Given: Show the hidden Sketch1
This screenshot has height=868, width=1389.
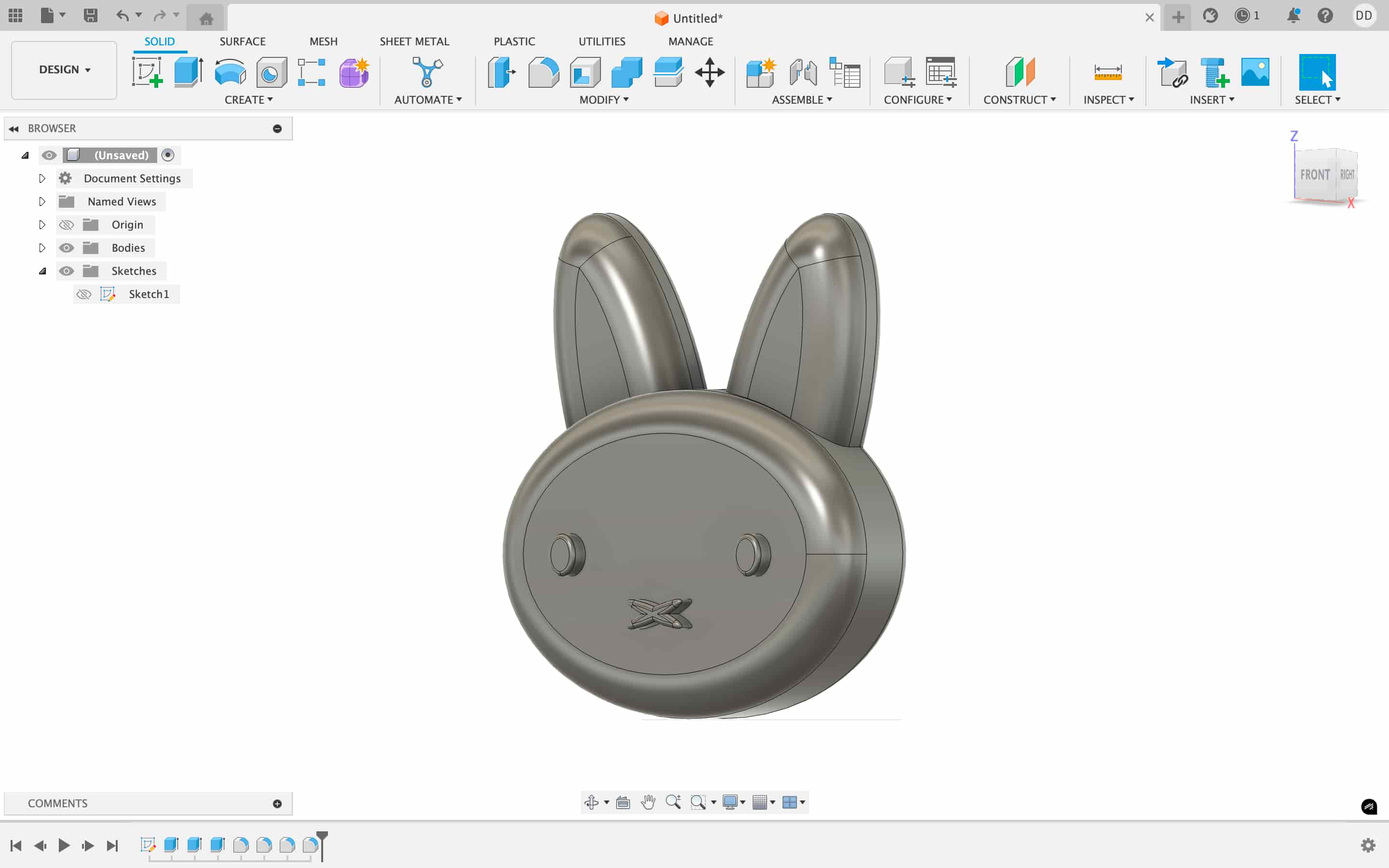Looking at the screenshot, I should point(84,295).
